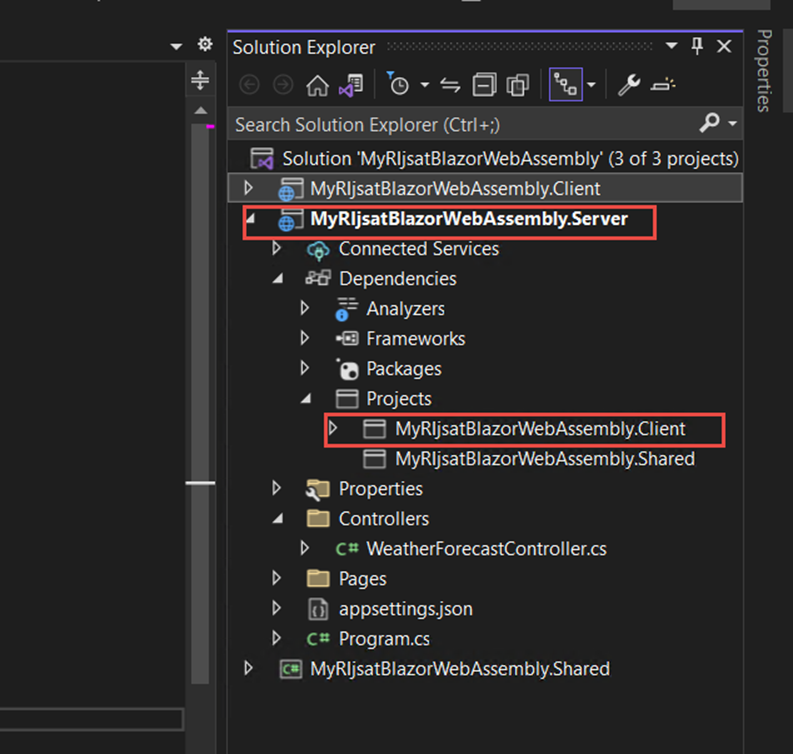Switch between solutions and folder views
Viewport: 793px width, 754px height.
[350, 86]
